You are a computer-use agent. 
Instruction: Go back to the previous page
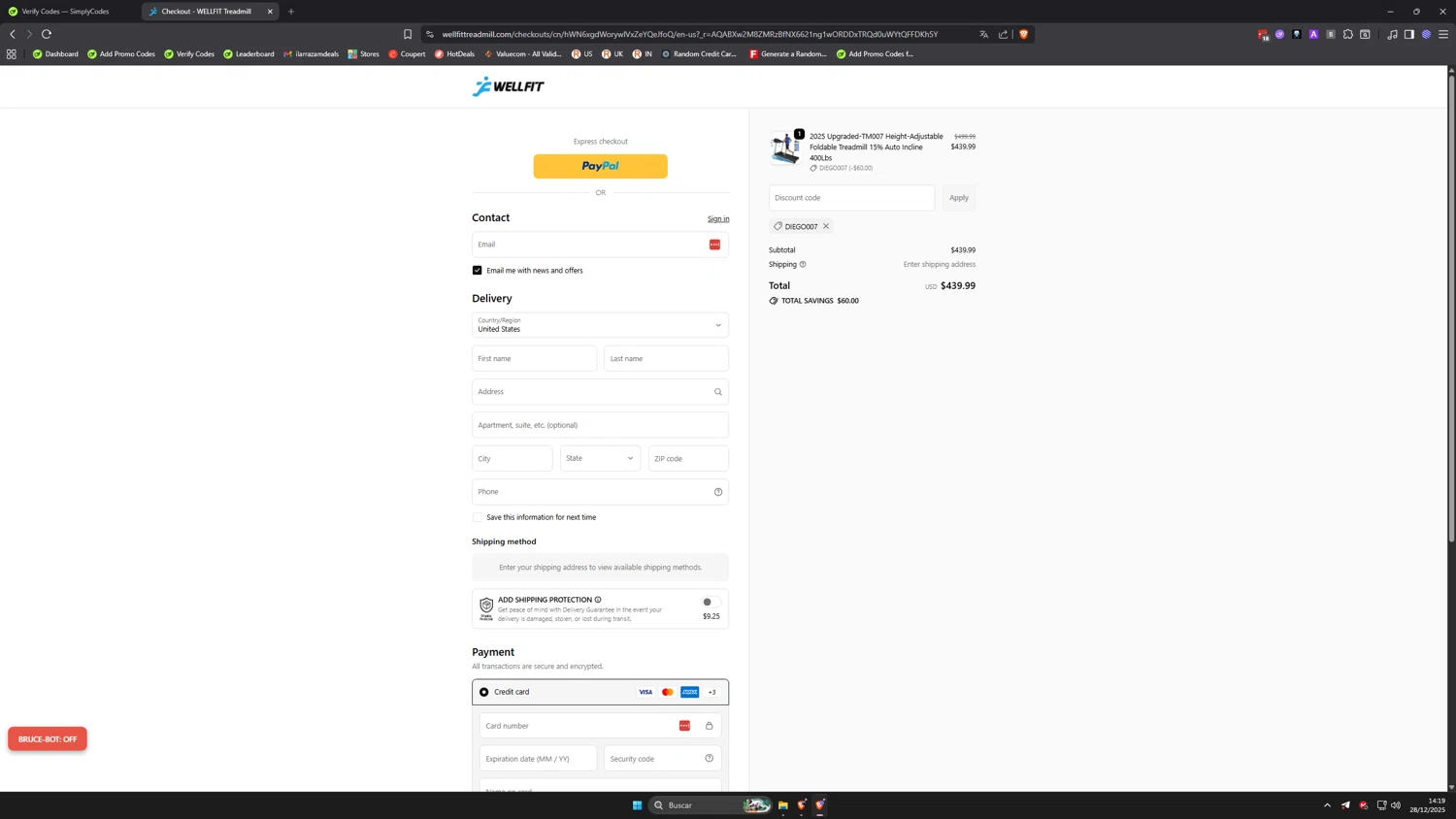coord(13,34)
